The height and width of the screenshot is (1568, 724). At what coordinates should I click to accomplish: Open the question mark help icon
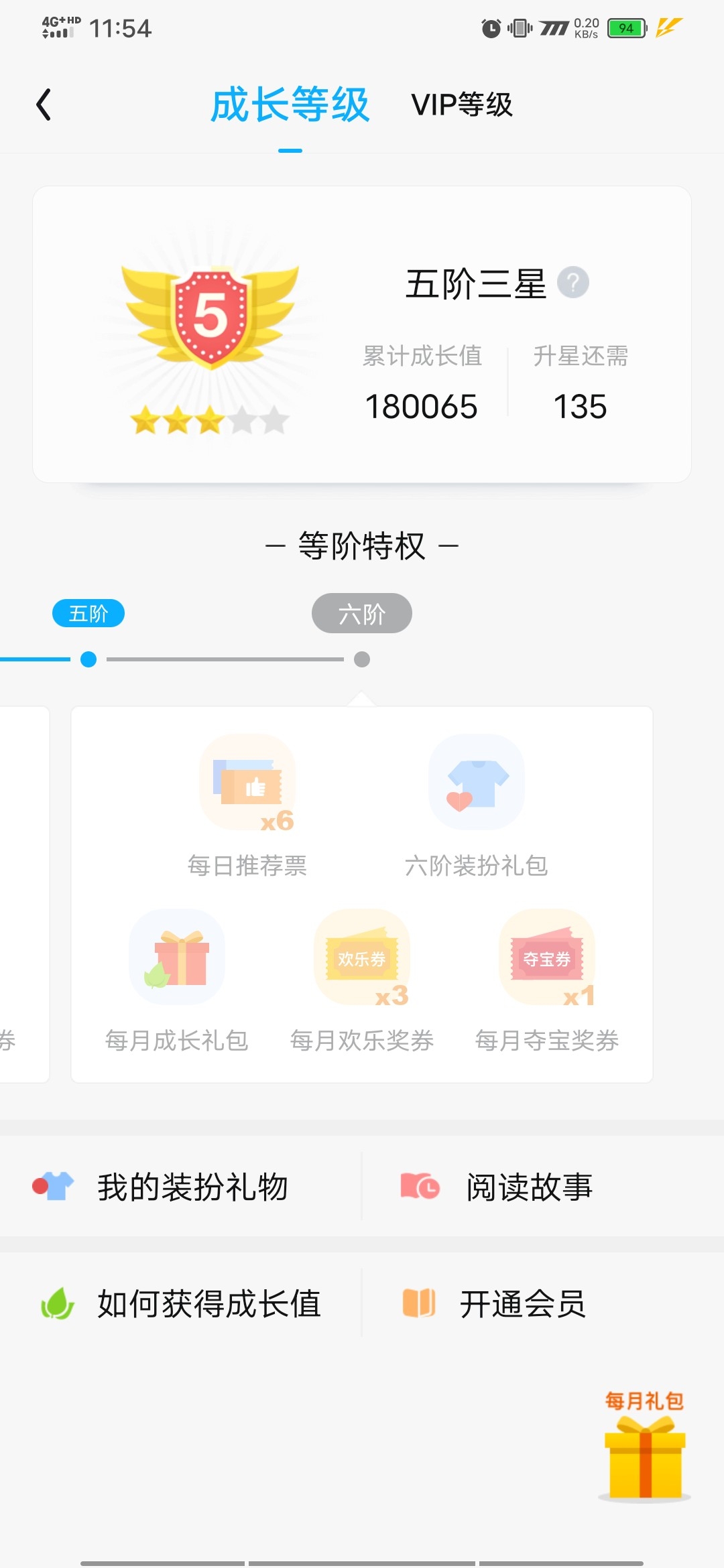pyautogui.click(x=573, y=282)
